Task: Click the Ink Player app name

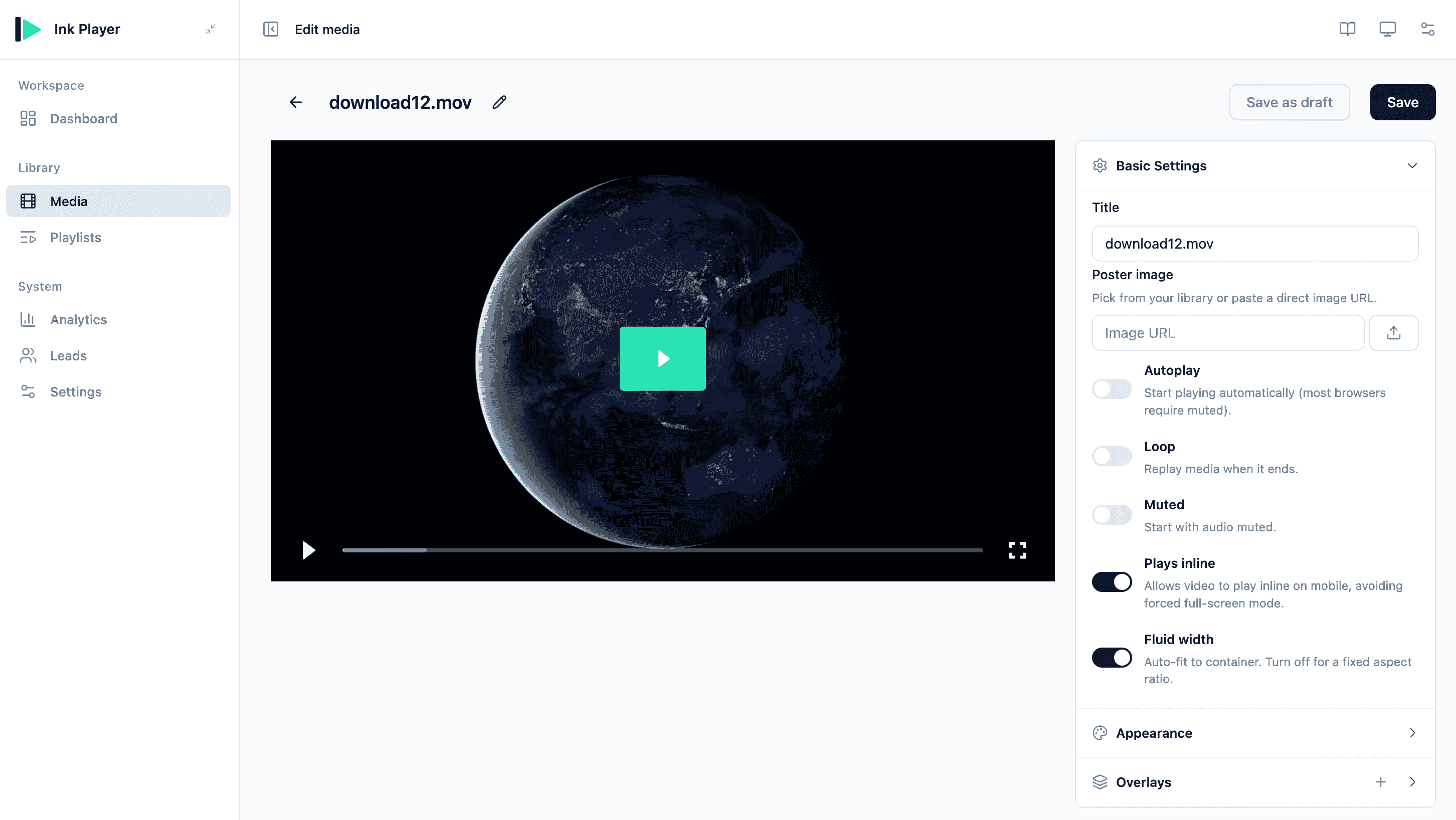Action: tap(87, 30)
